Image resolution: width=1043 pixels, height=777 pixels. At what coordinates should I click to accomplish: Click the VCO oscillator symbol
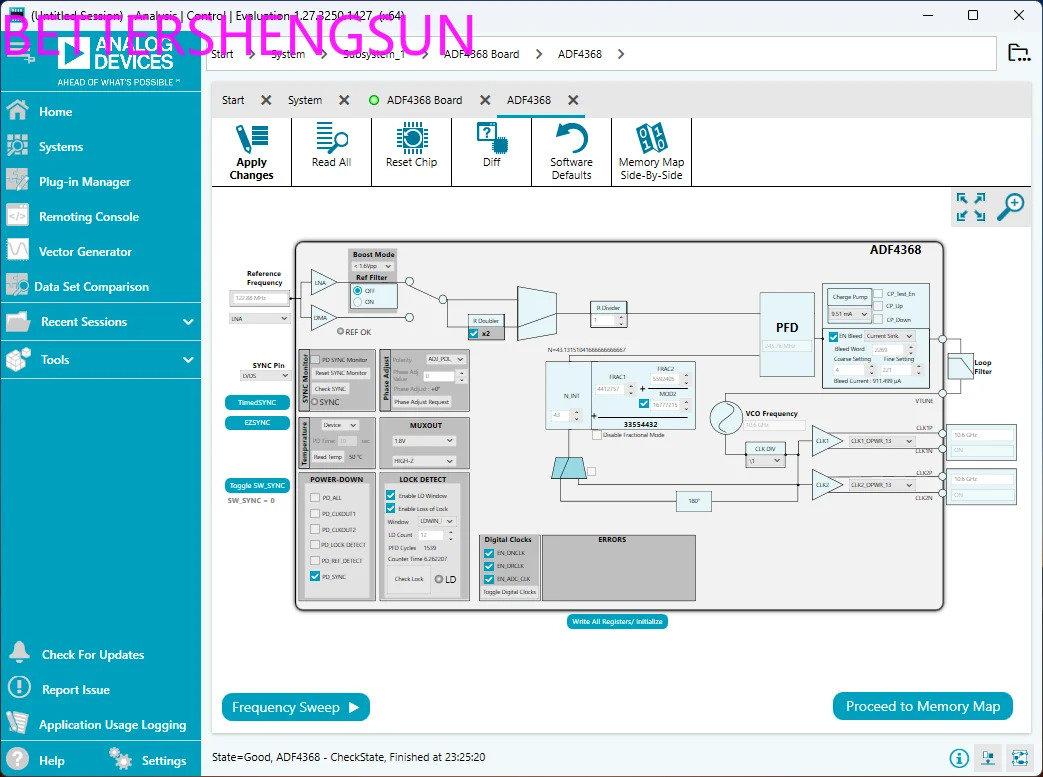pos(726,418)
